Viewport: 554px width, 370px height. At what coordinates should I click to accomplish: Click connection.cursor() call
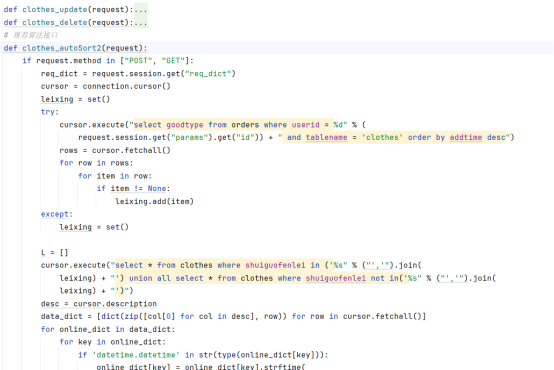[x=126, y=86]
